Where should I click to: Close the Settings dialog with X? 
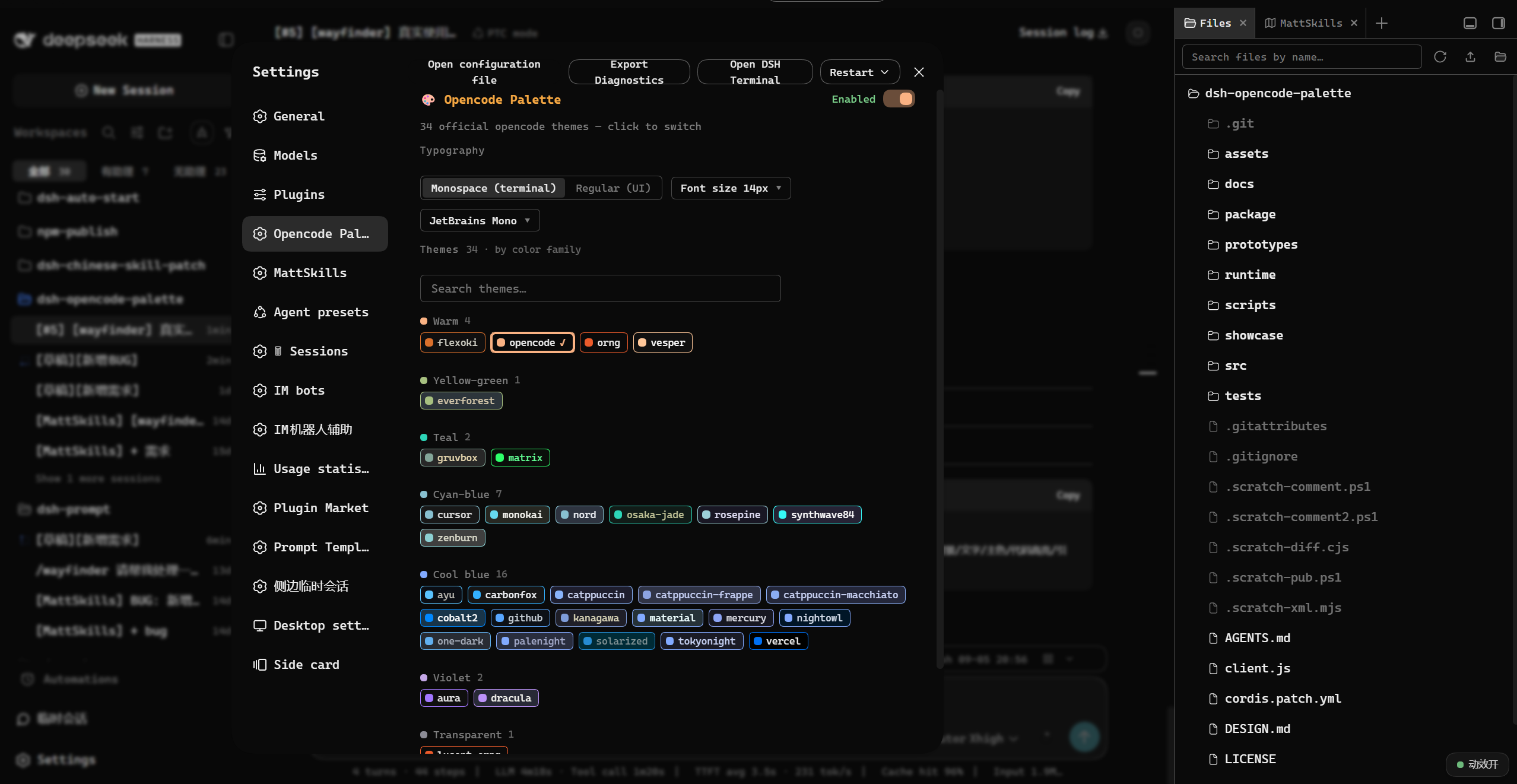point(919,72)
